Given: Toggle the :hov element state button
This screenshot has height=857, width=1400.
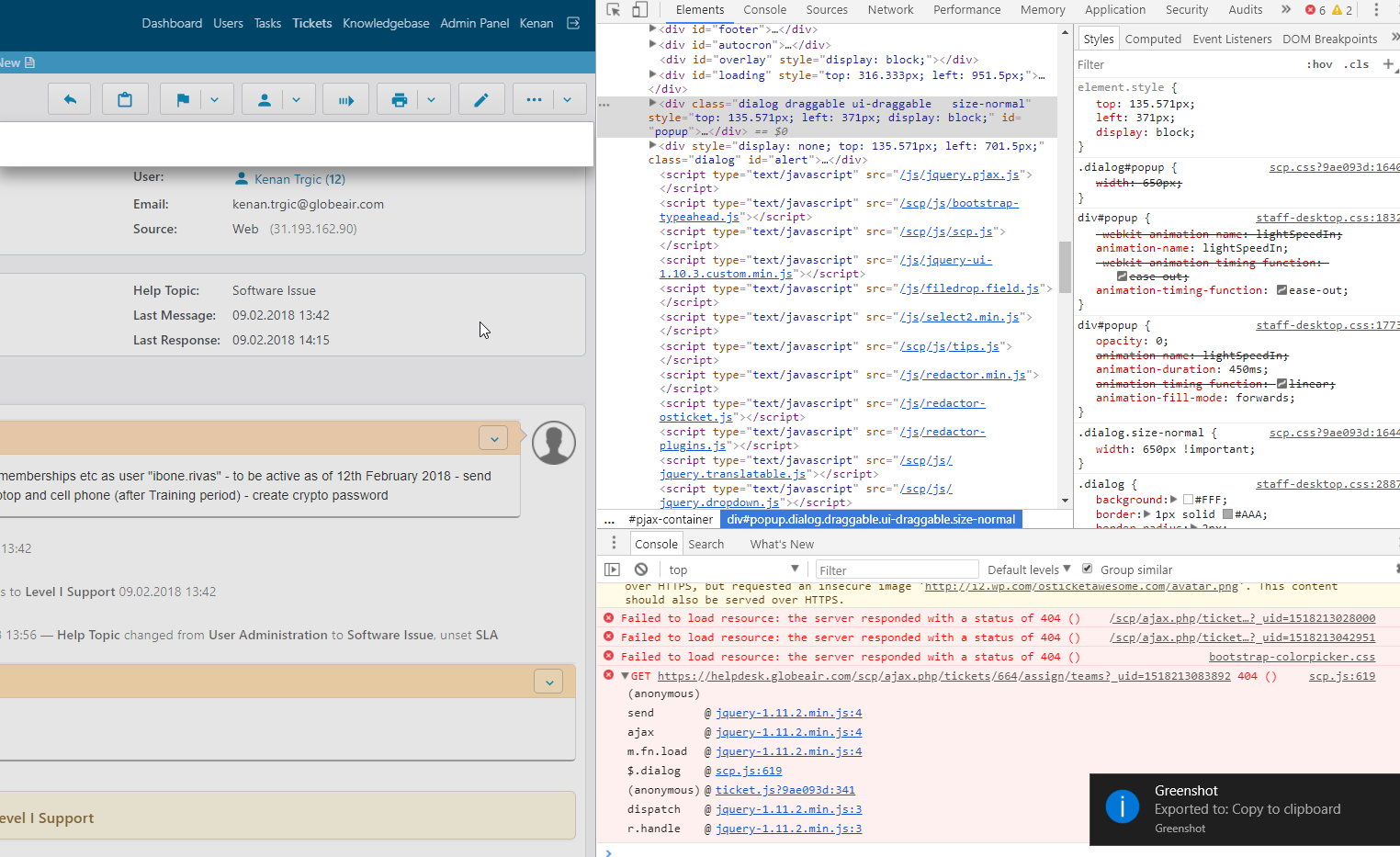Looking at the screenshot, I should tap(1319, 64).
